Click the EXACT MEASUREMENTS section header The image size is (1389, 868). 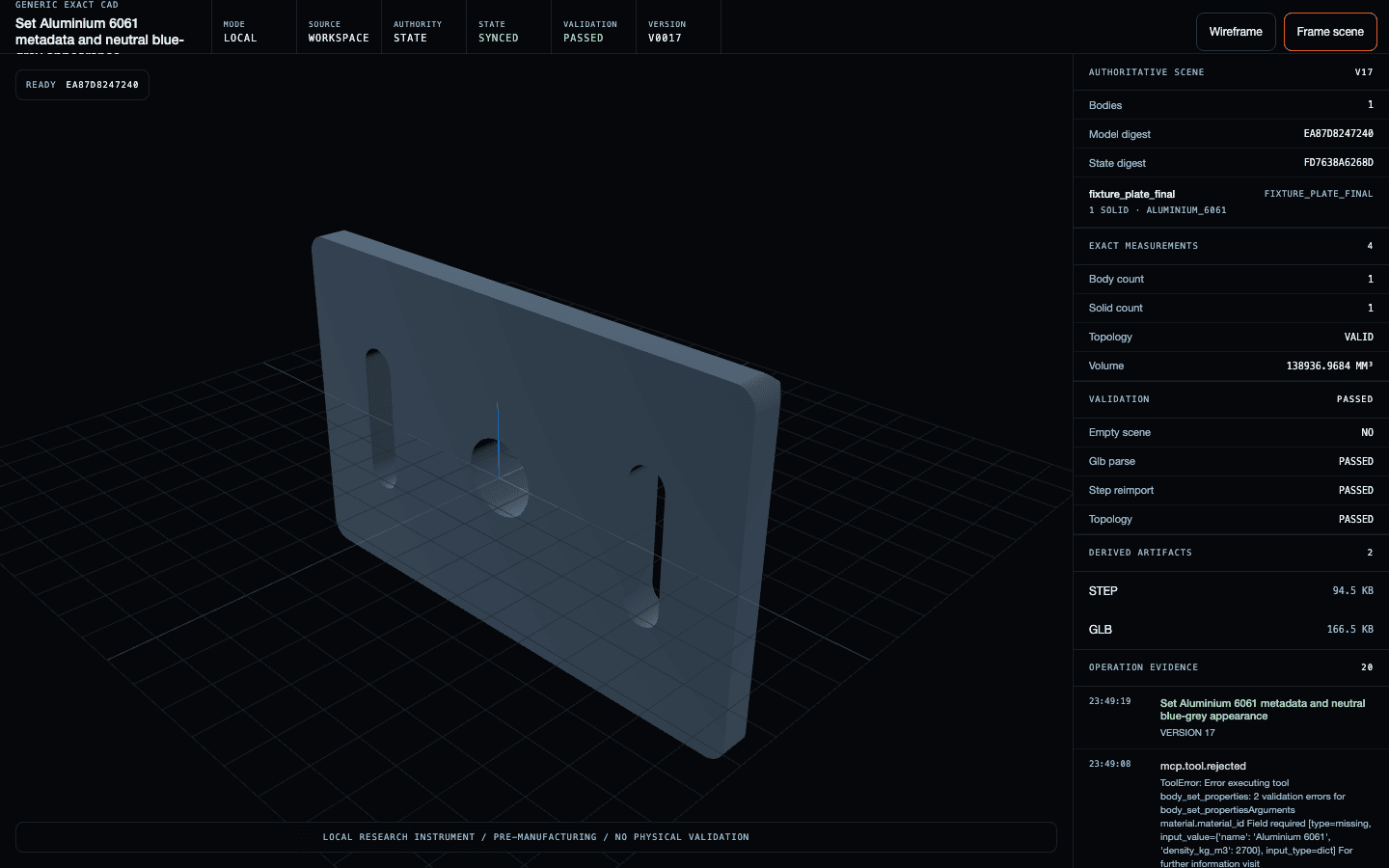pyautogui.click(x=1231, y=246)
